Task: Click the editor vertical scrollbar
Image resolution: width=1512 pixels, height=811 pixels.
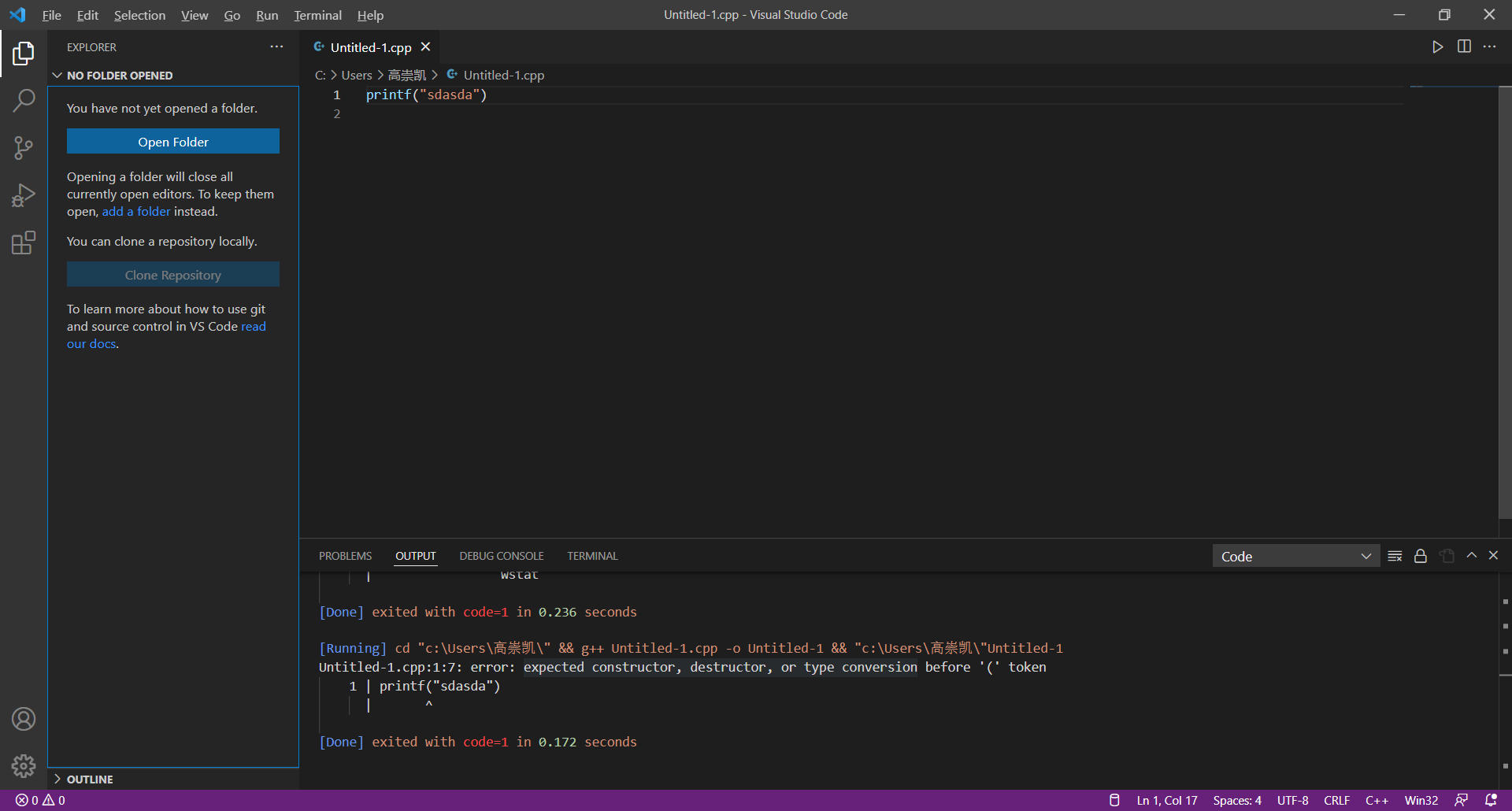Action: click(1505, 303)
